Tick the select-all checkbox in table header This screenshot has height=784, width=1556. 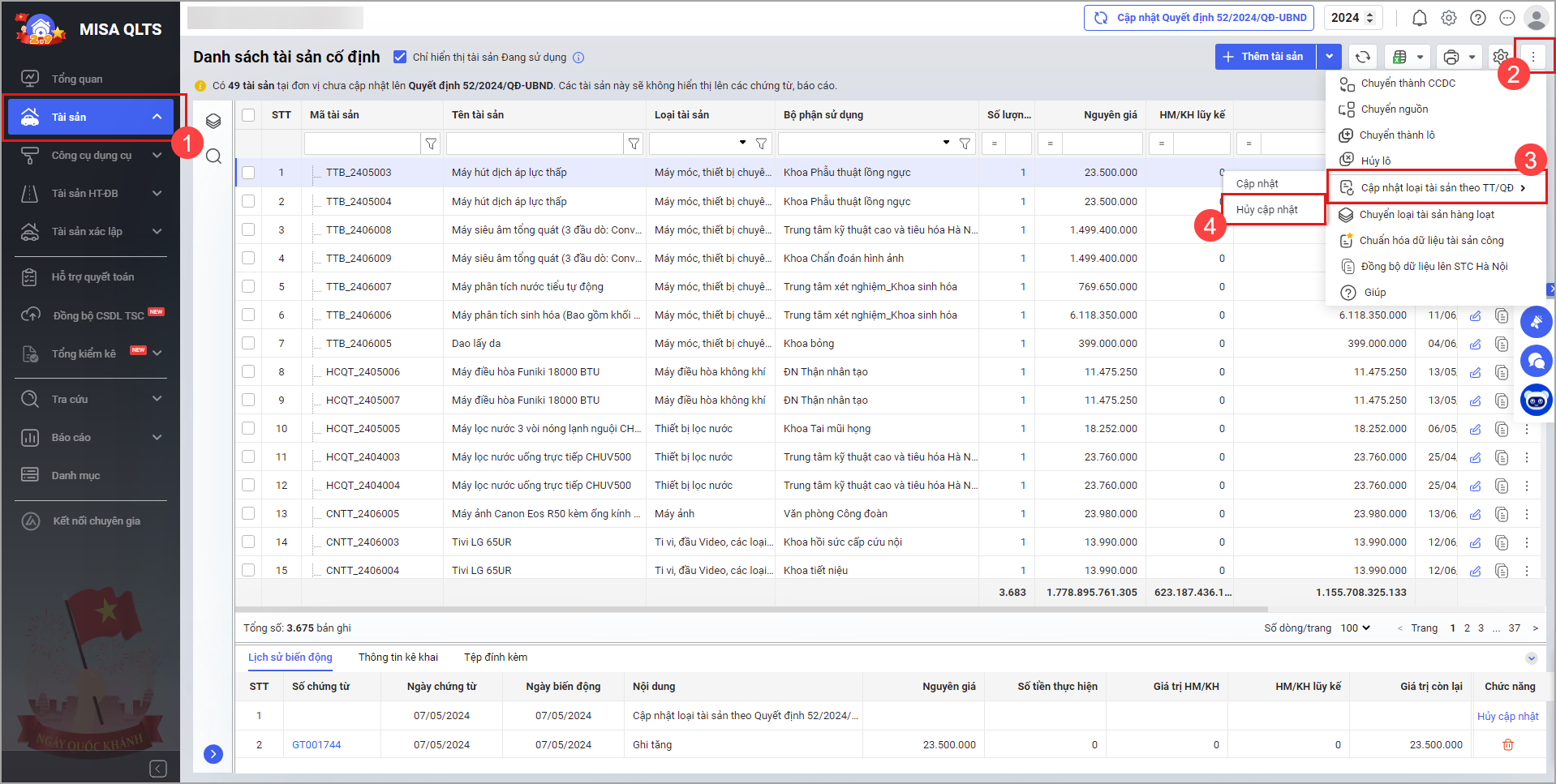[x=248, y=115]
